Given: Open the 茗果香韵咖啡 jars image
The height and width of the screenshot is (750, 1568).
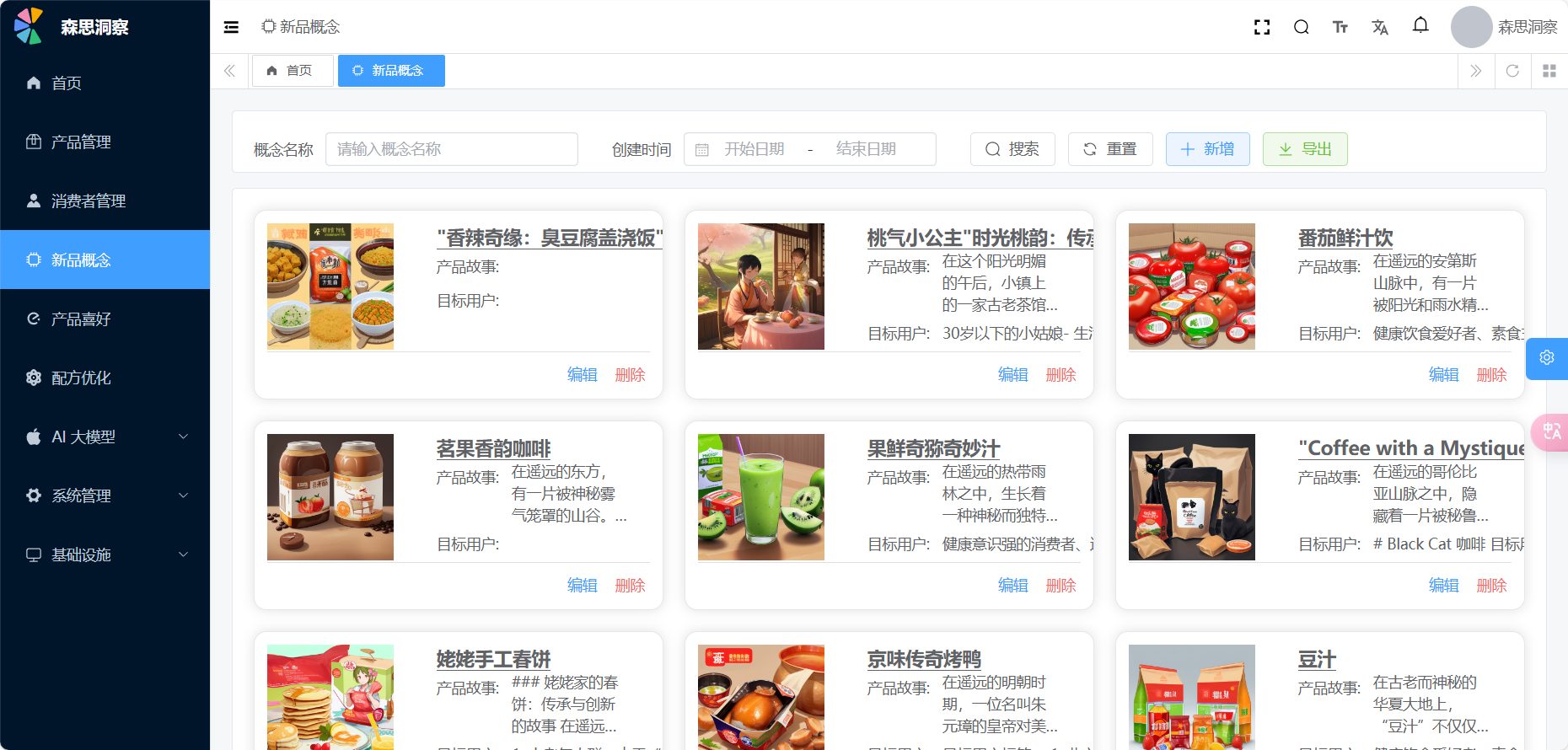Looking at the screenshot, I should pos(330,497).
